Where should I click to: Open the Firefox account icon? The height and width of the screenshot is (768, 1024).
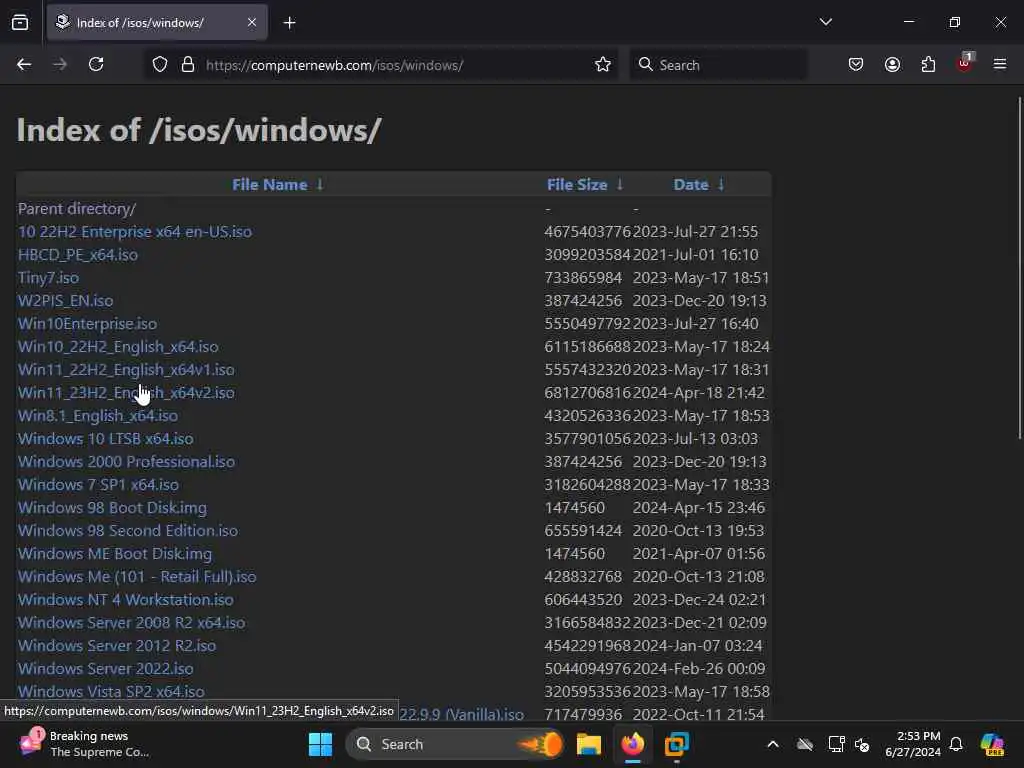point(892,65)
